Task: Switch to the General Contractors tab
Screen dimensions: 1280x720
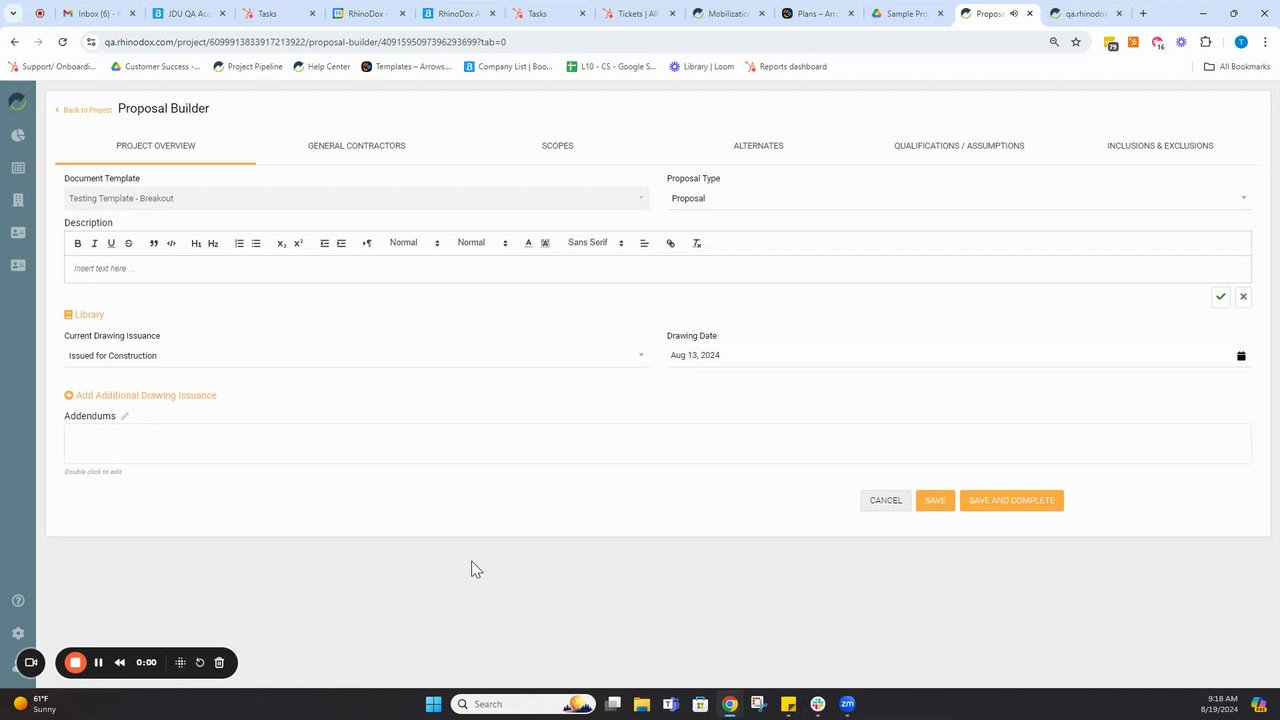Action: (356, 146)
